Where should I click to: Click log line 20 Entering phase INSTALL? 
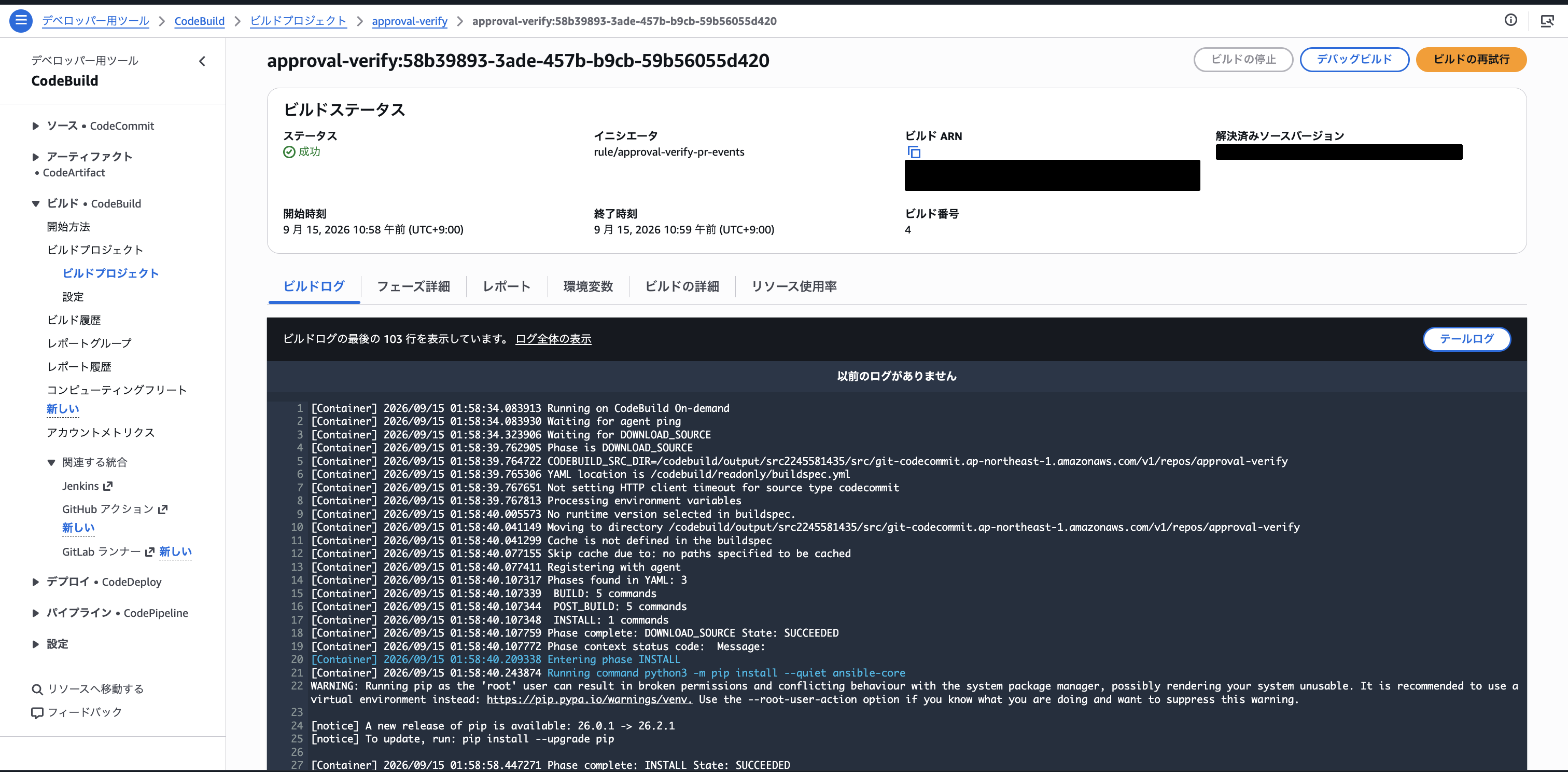click(x=496, y=659)
